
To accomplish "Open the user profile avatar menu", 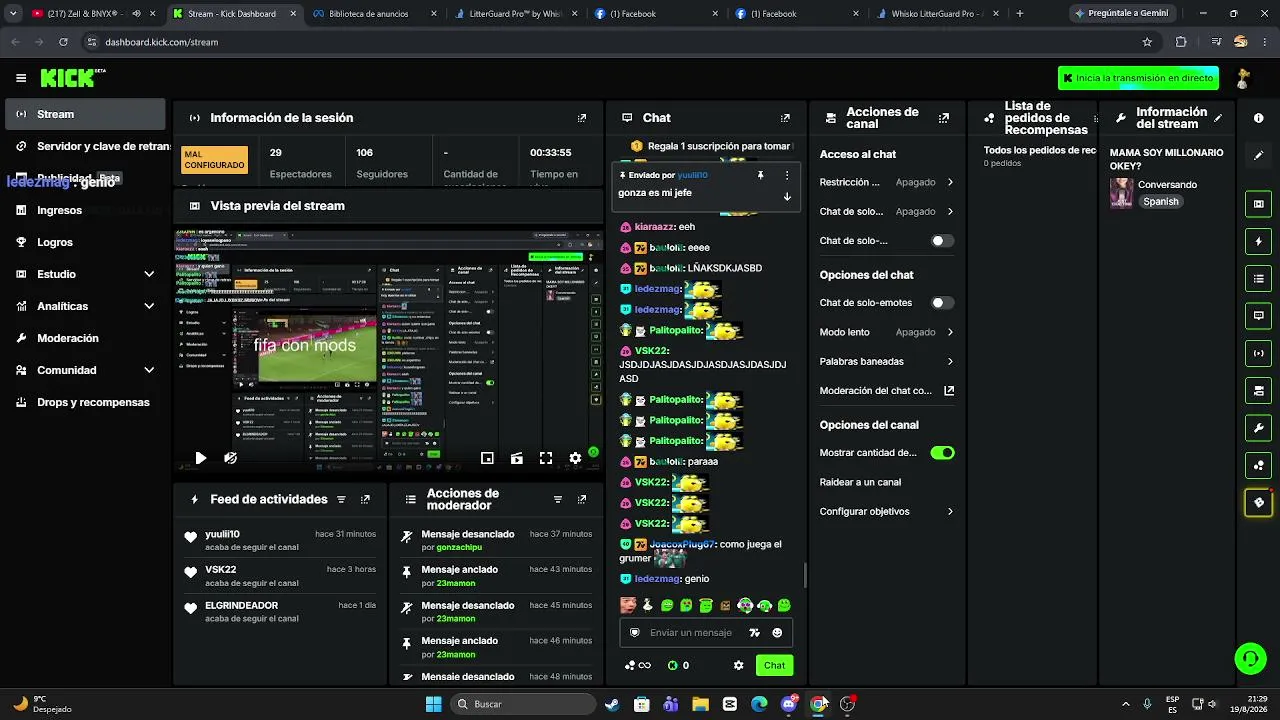I will [x=1243, y=78].
